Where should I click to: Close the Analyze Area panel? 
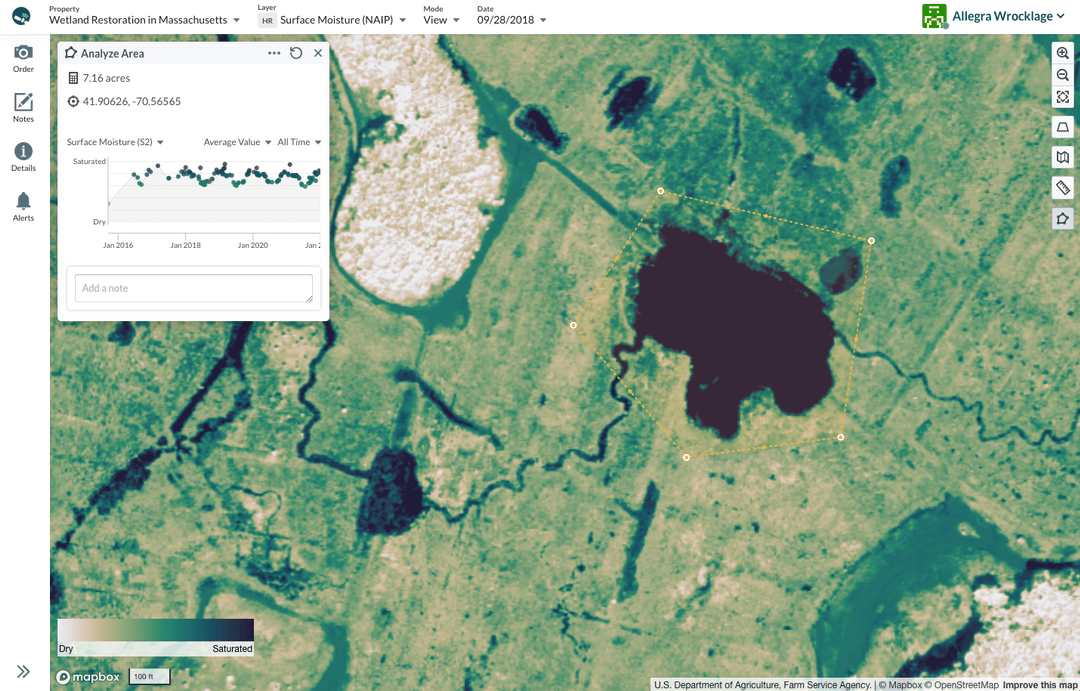[x=318, y=53]
